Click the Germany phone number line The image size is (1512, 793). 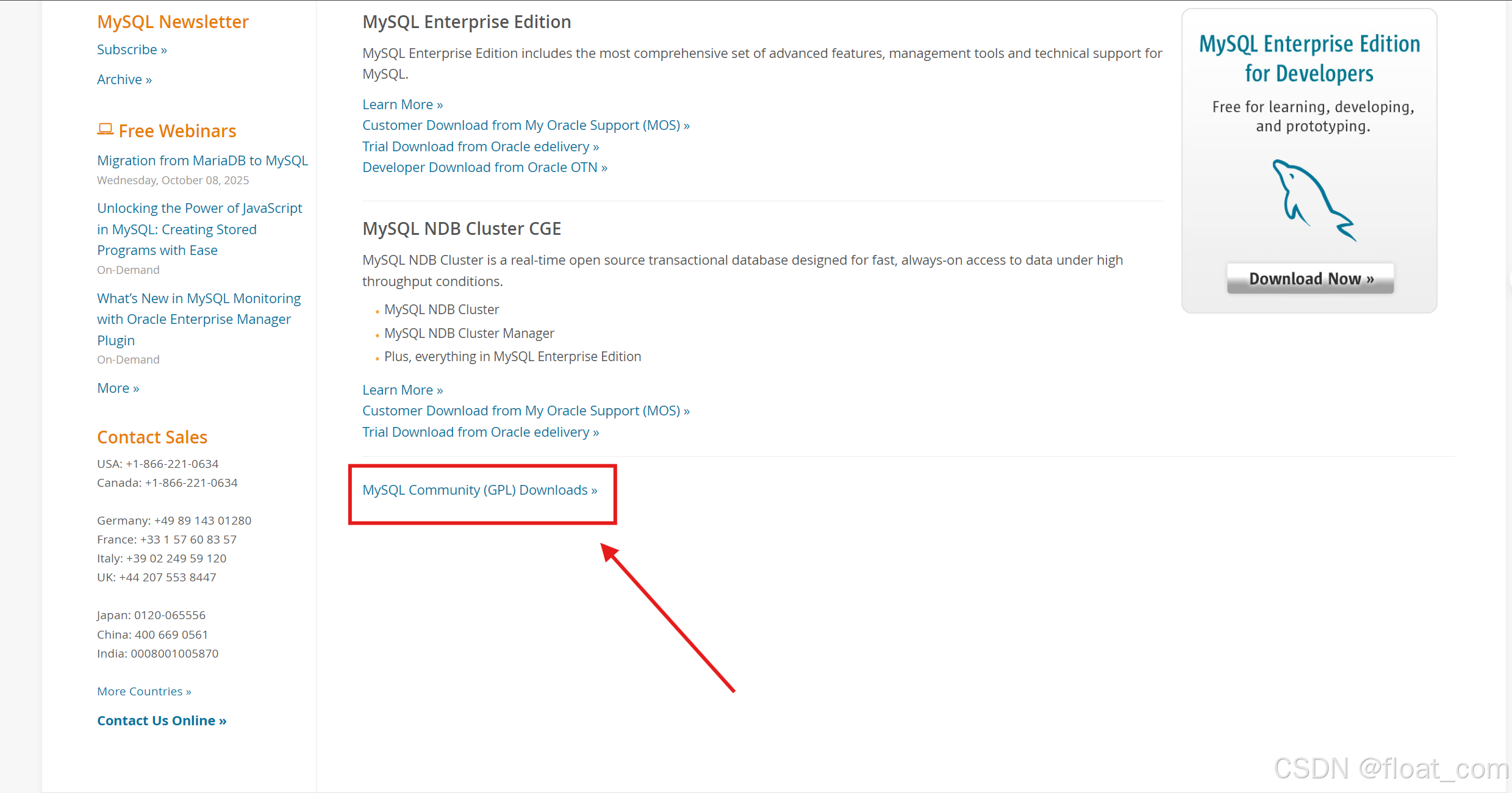click(x=174, y=520)
